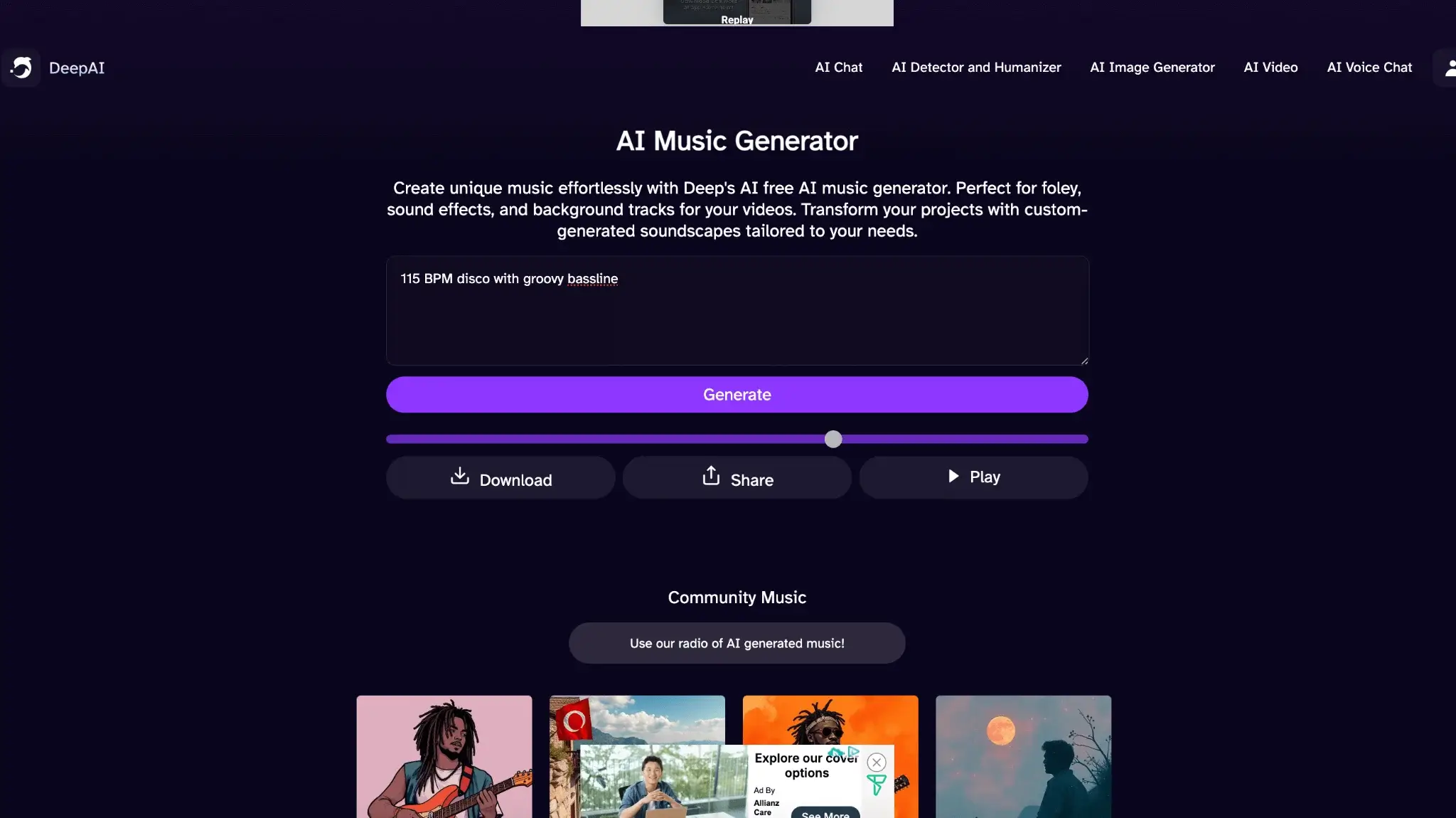
Task: Open AI Detector and Humanizer page
Action: coord(976,68)
